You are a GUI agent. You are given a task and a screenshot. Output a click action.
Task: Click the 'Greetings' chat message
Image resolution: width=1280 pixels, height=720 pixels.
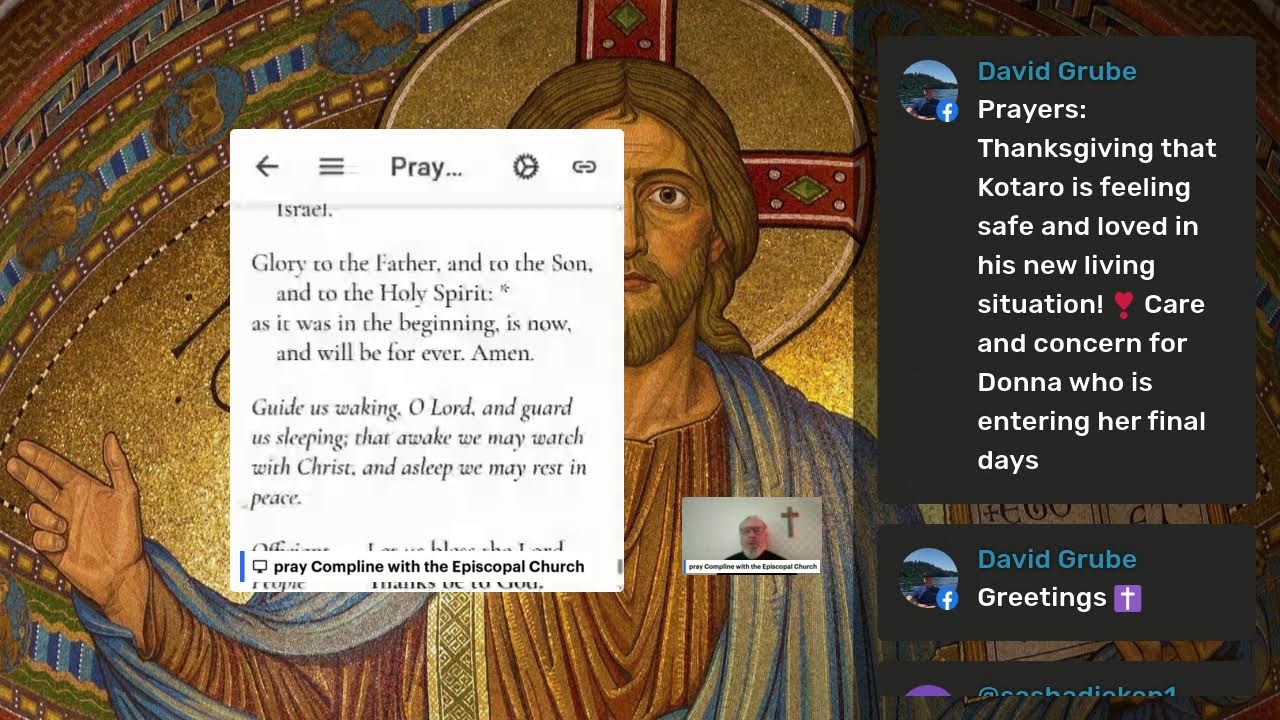(x=1042, y=598)
